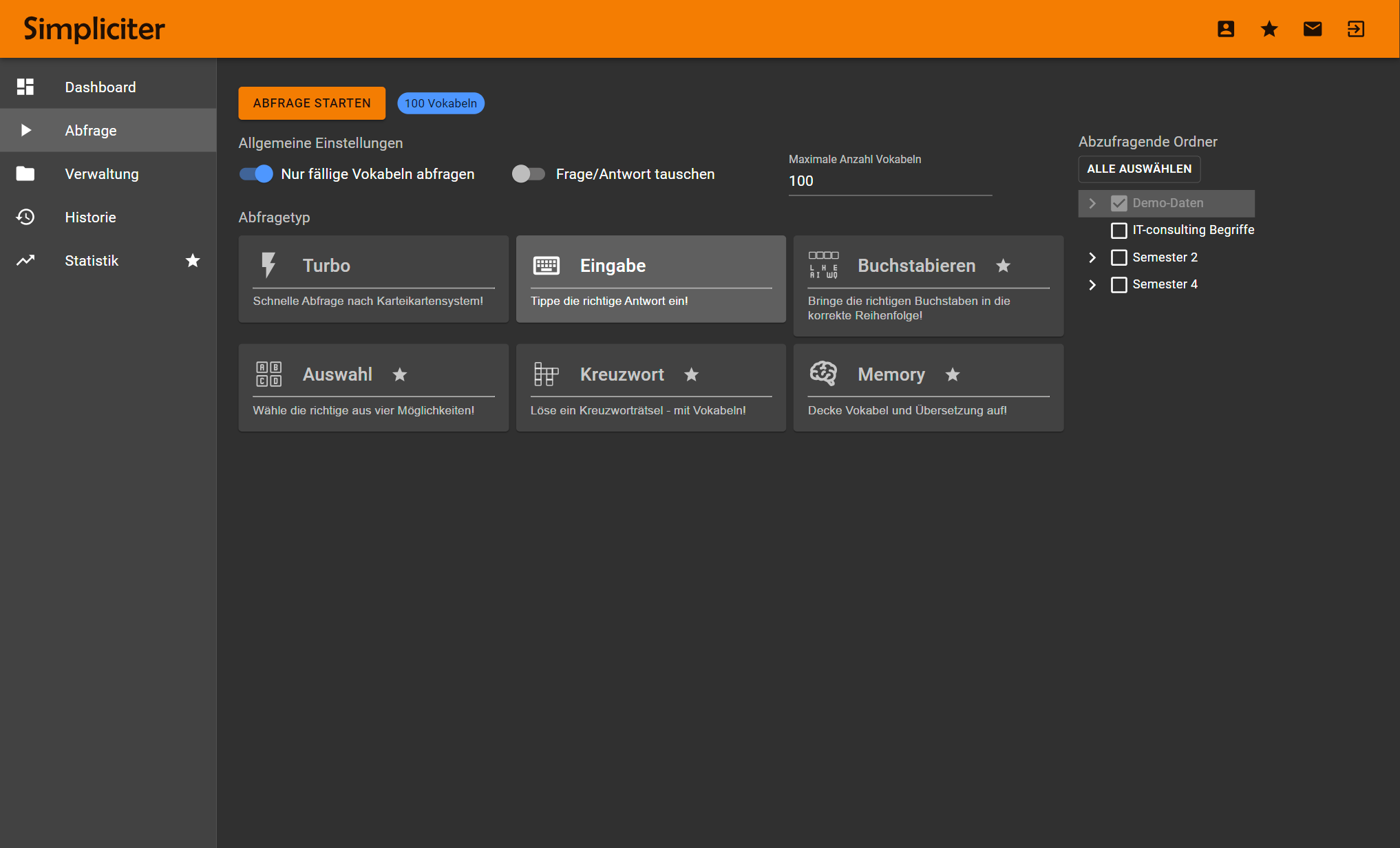This screenshot has height=848, width=1400.
Task: Check the Semester 4 checkbox
Action: pos(1119,285)
